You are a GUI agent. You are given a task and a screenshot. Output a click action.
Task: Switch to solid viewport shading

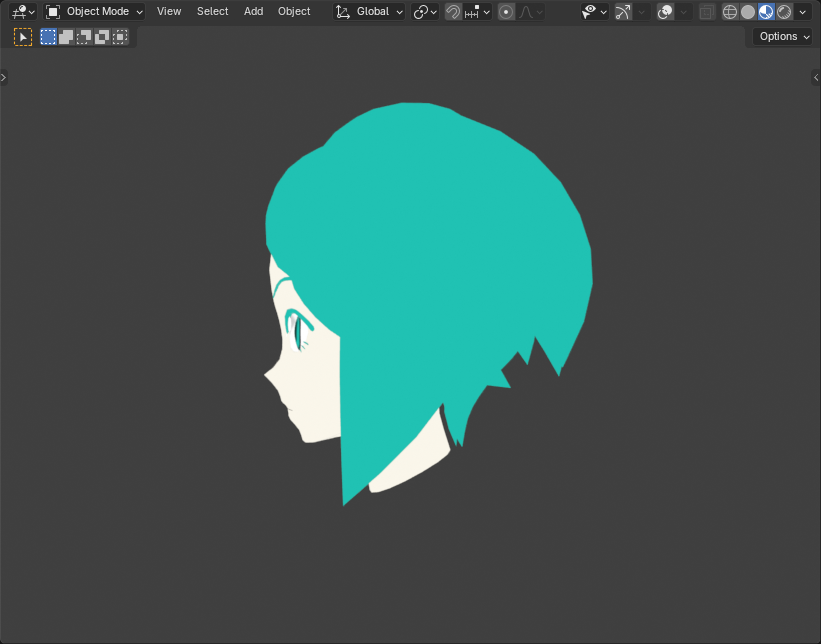[748, 12]
